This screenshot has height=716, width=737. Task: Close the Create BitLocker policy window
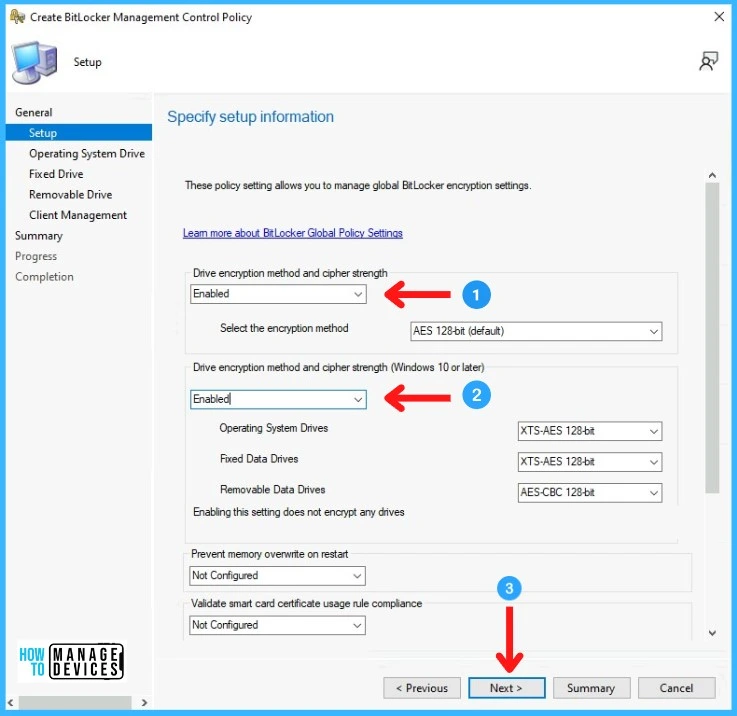tap(719, 17)
